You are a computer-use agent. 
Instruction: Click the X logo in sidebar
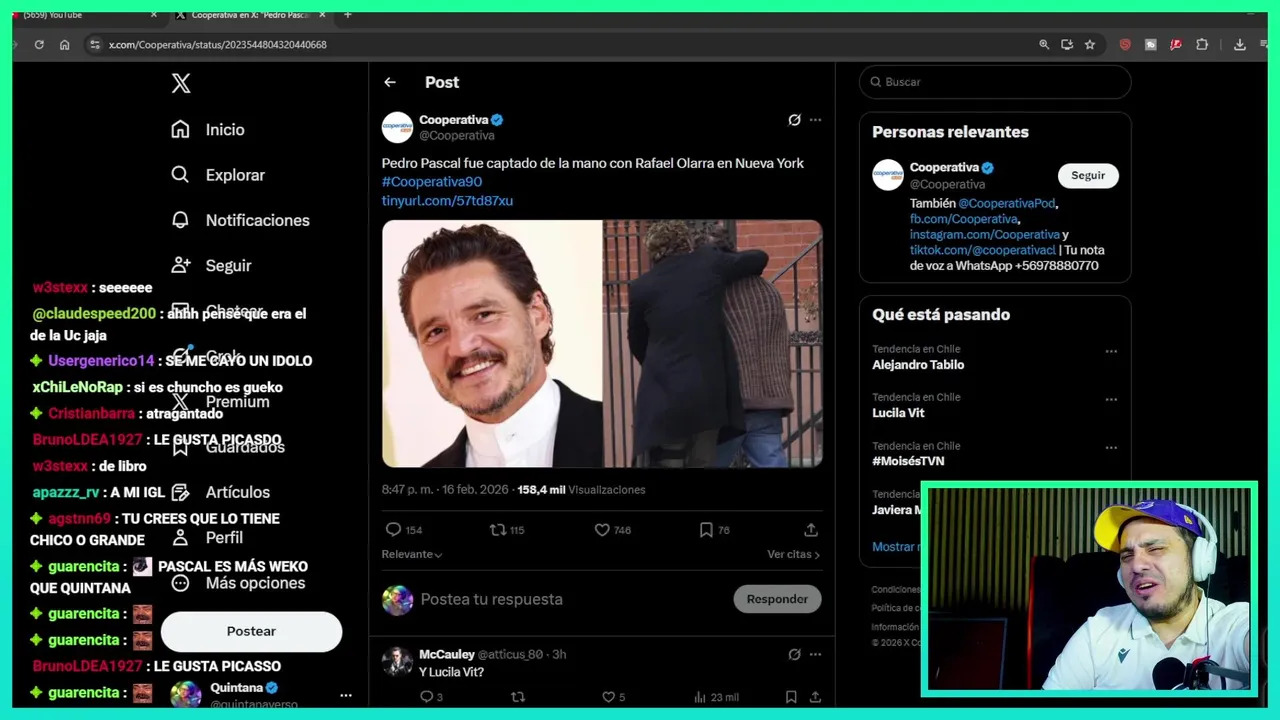[x=181, y=83]
